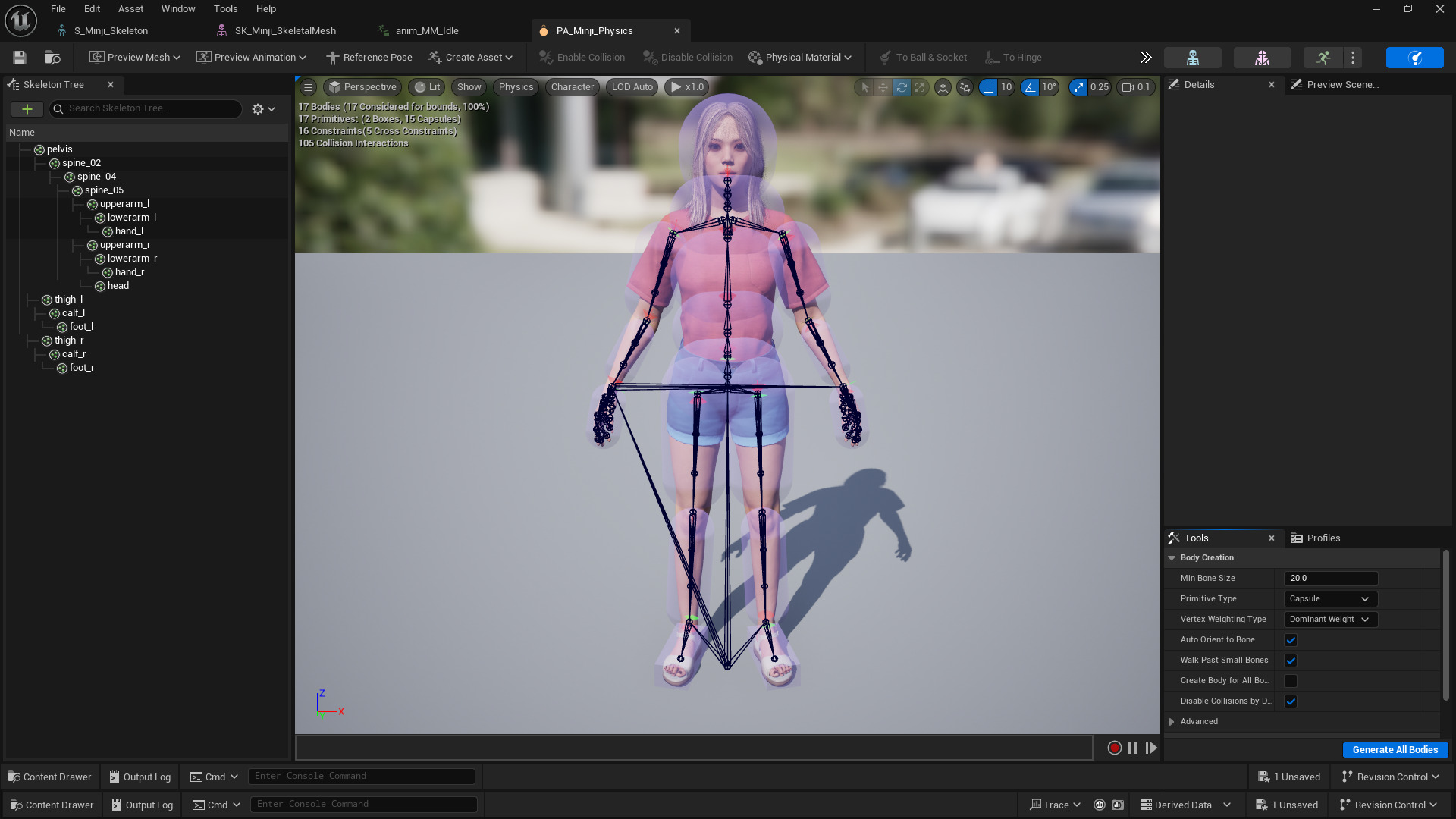Open the Preview Mesh dropdown
This screenshot has width=1456, height=819.
tap(135, 58)
